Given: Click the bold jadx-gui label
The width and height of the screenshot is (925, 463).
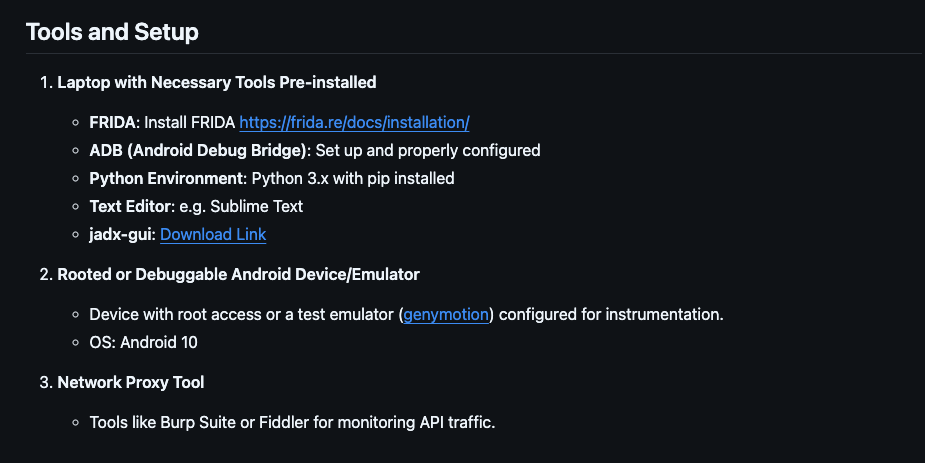Looking at the screenshot, I should tap(121, 235).
